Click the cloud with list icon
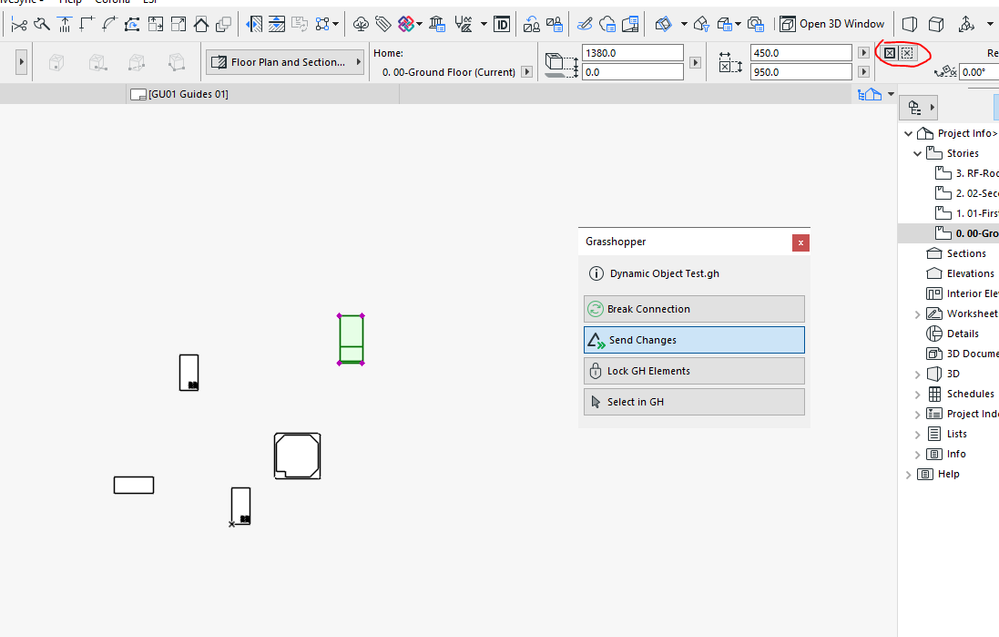 click(x=607, y=25)
